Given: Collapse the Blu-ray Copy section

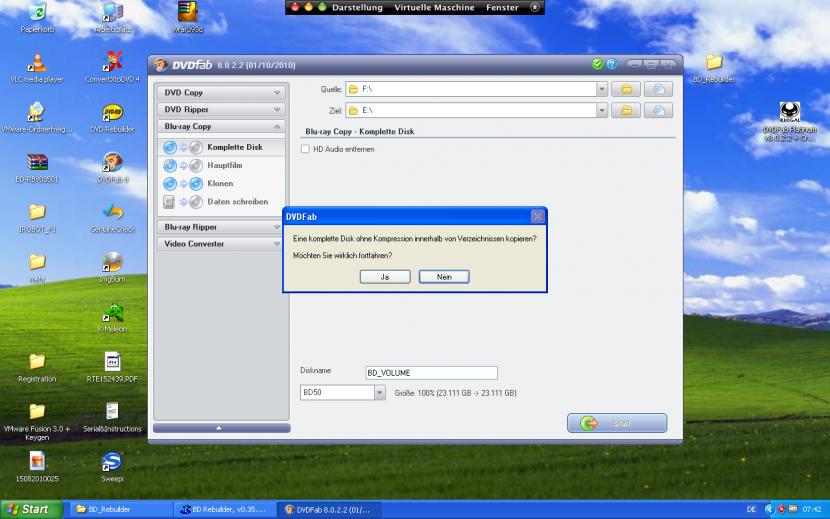Looking at the screenshot, I should click(x=221, y=126).
